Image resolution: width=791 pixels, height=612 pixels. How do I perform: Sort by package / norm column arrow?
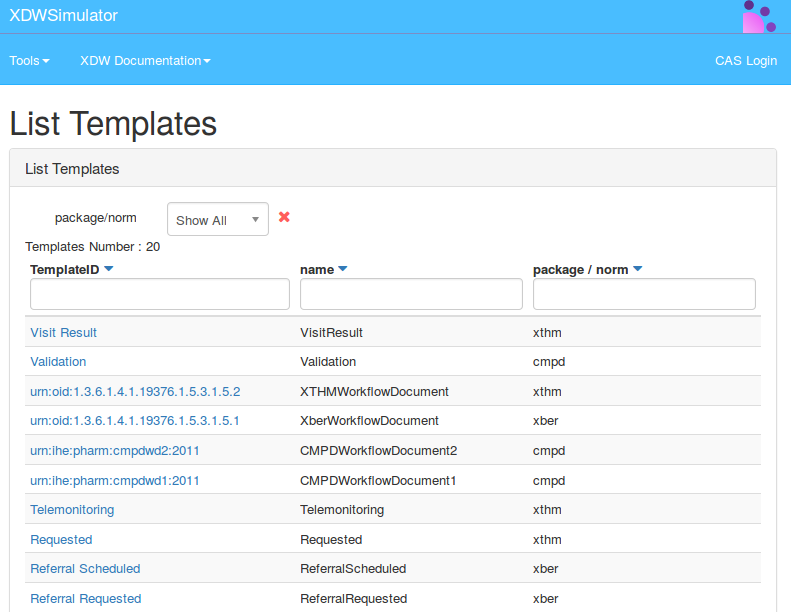638,269
